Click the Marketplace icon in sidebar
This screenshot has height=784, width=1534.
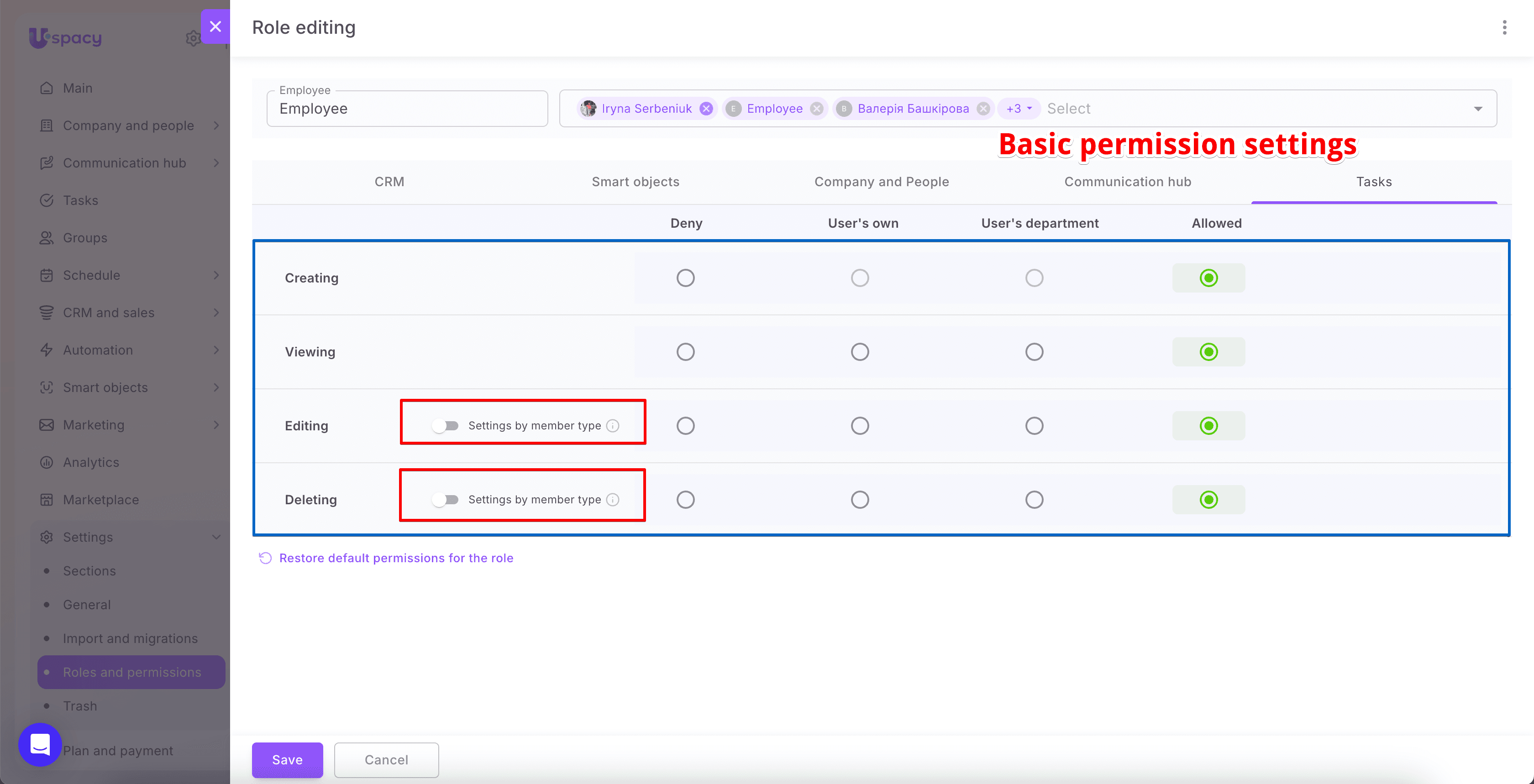pos(47,499)
